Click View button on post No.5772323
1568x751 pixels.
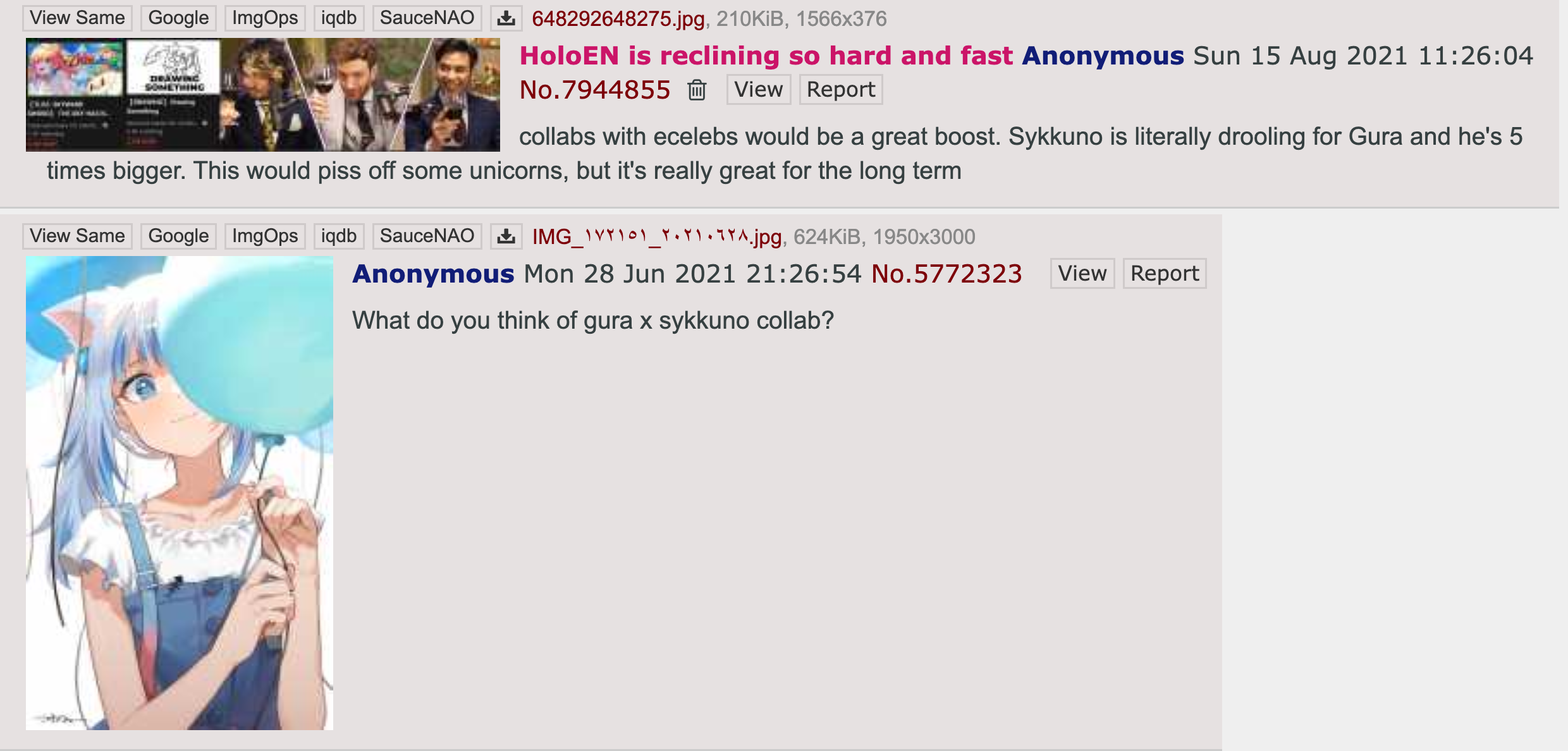(x=1082, y=274)
